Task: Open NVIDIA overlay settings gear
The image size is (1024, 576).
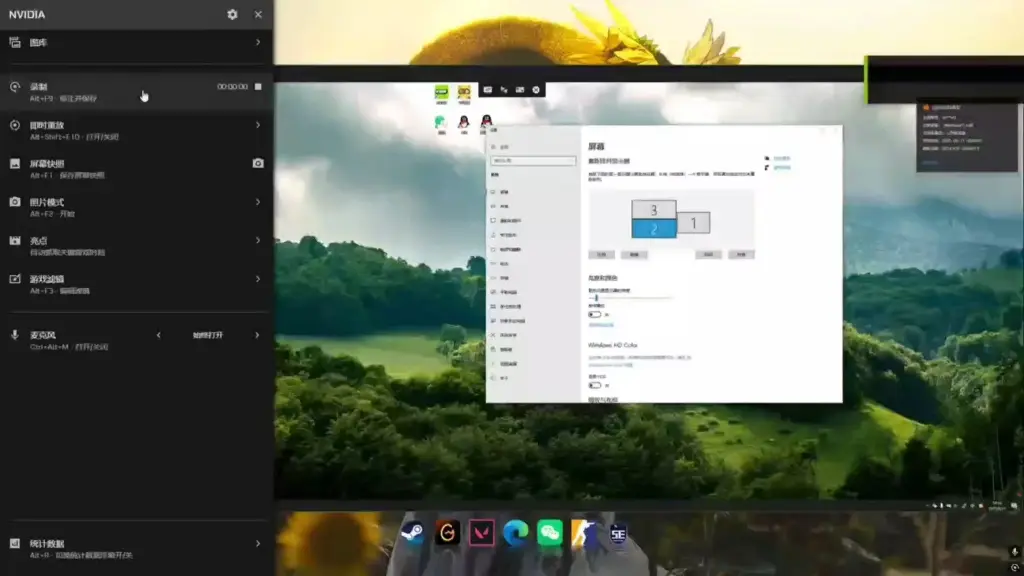Action: [232, 14]
